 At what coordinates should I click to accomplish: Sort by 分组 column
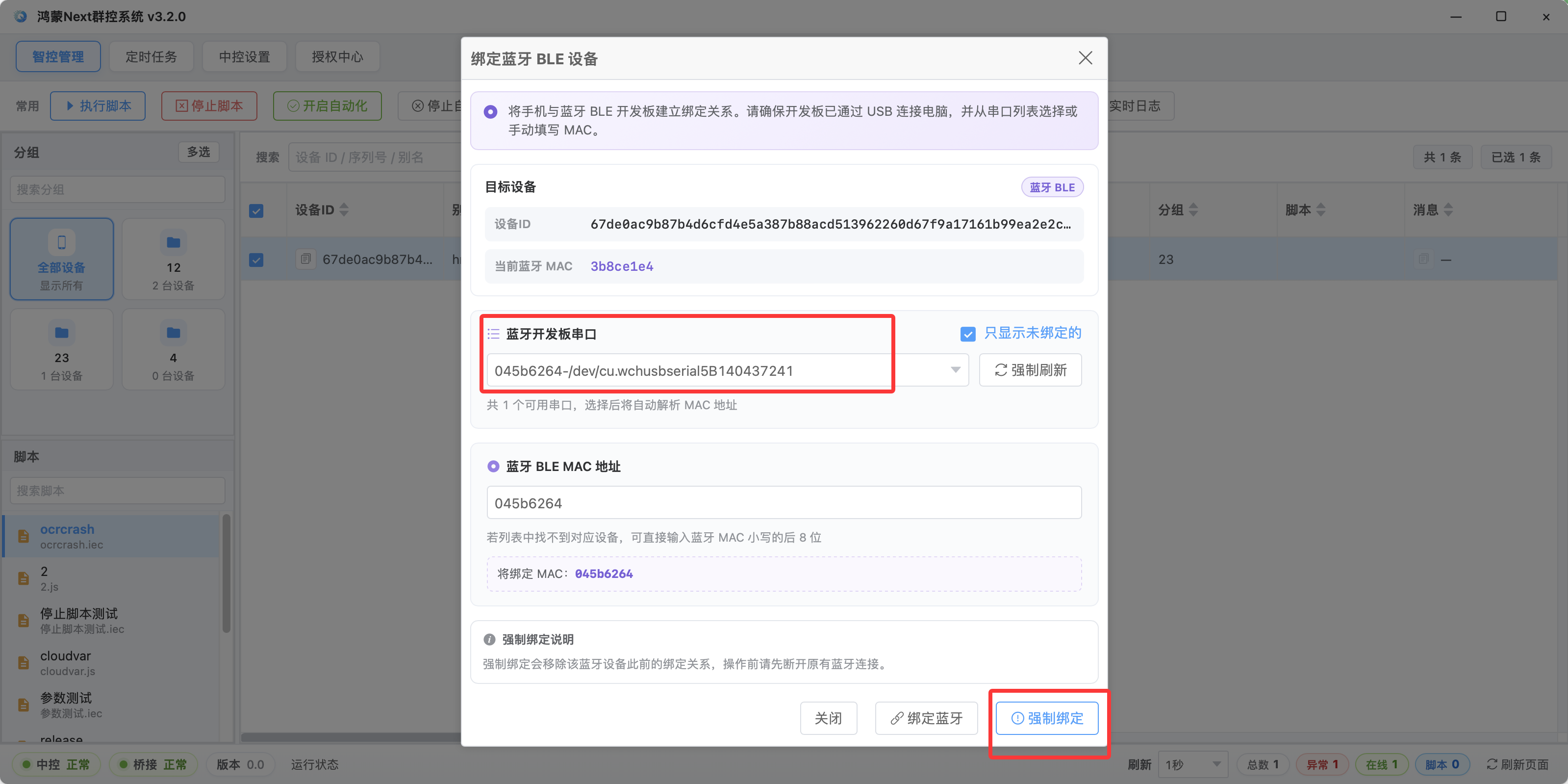pos(1193,210)
